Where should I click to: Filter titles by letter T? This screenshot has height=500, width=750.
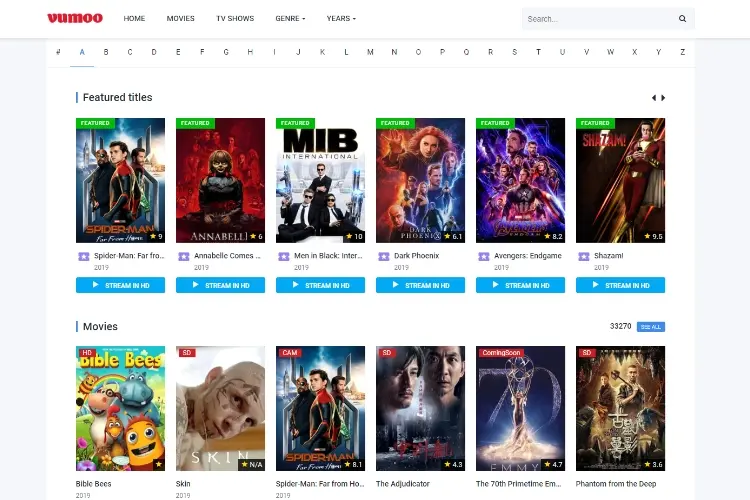(x=538, y=52)
